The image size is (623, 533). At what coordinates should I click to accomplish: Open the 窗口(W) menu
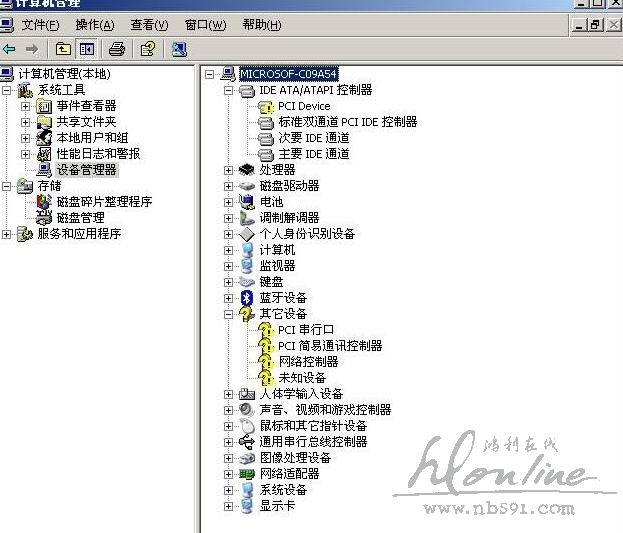pos(205,25)
